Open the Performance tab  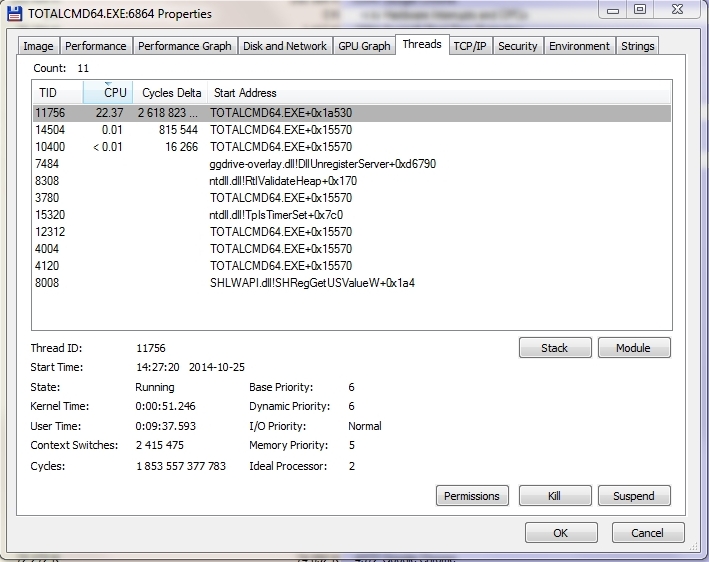pyautogui.click(x=95, y=46)
